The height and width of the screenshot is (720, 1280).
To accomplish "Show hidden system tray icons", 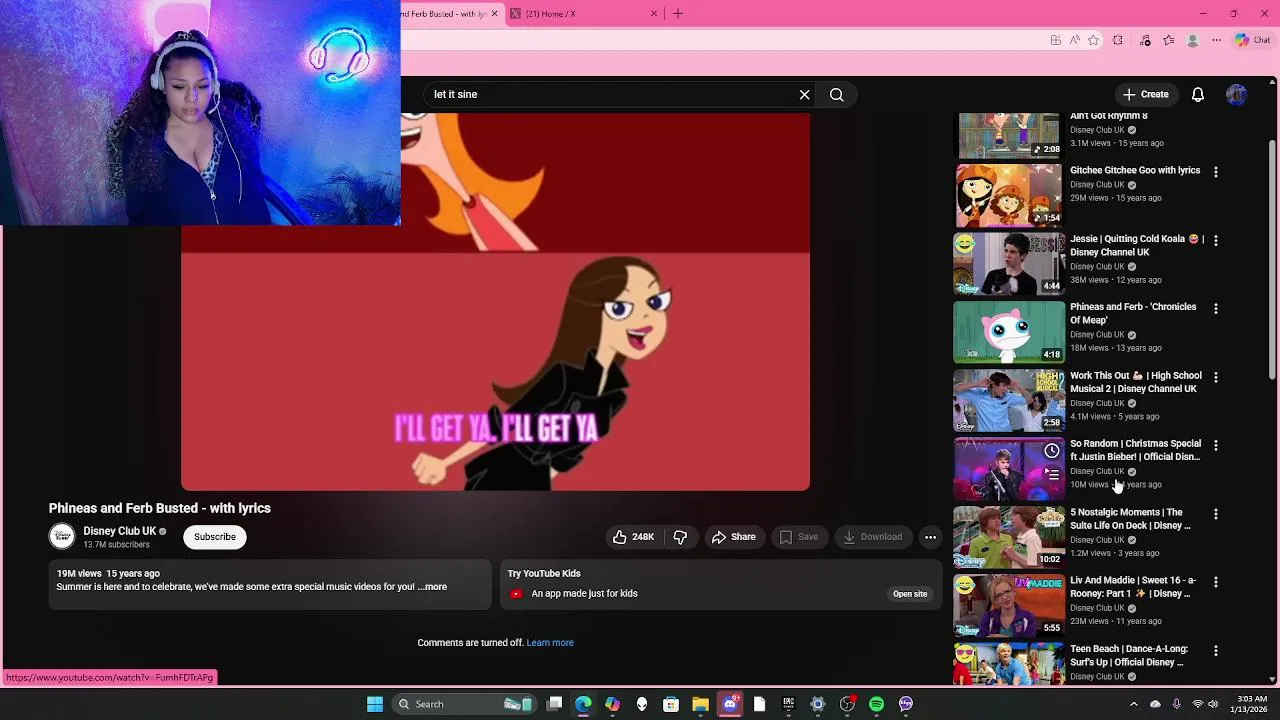I will coord(1133,704).
